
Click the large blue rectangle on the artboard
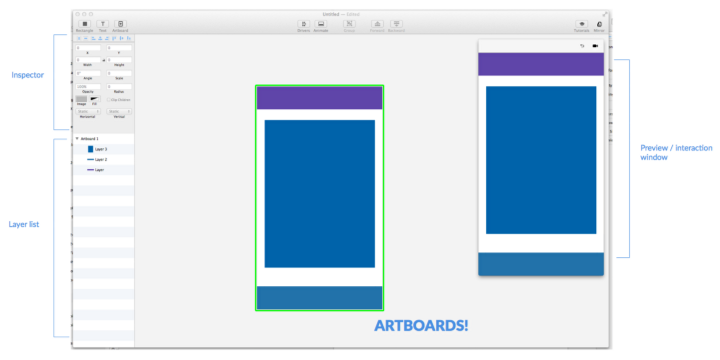(x=320, y=194)
